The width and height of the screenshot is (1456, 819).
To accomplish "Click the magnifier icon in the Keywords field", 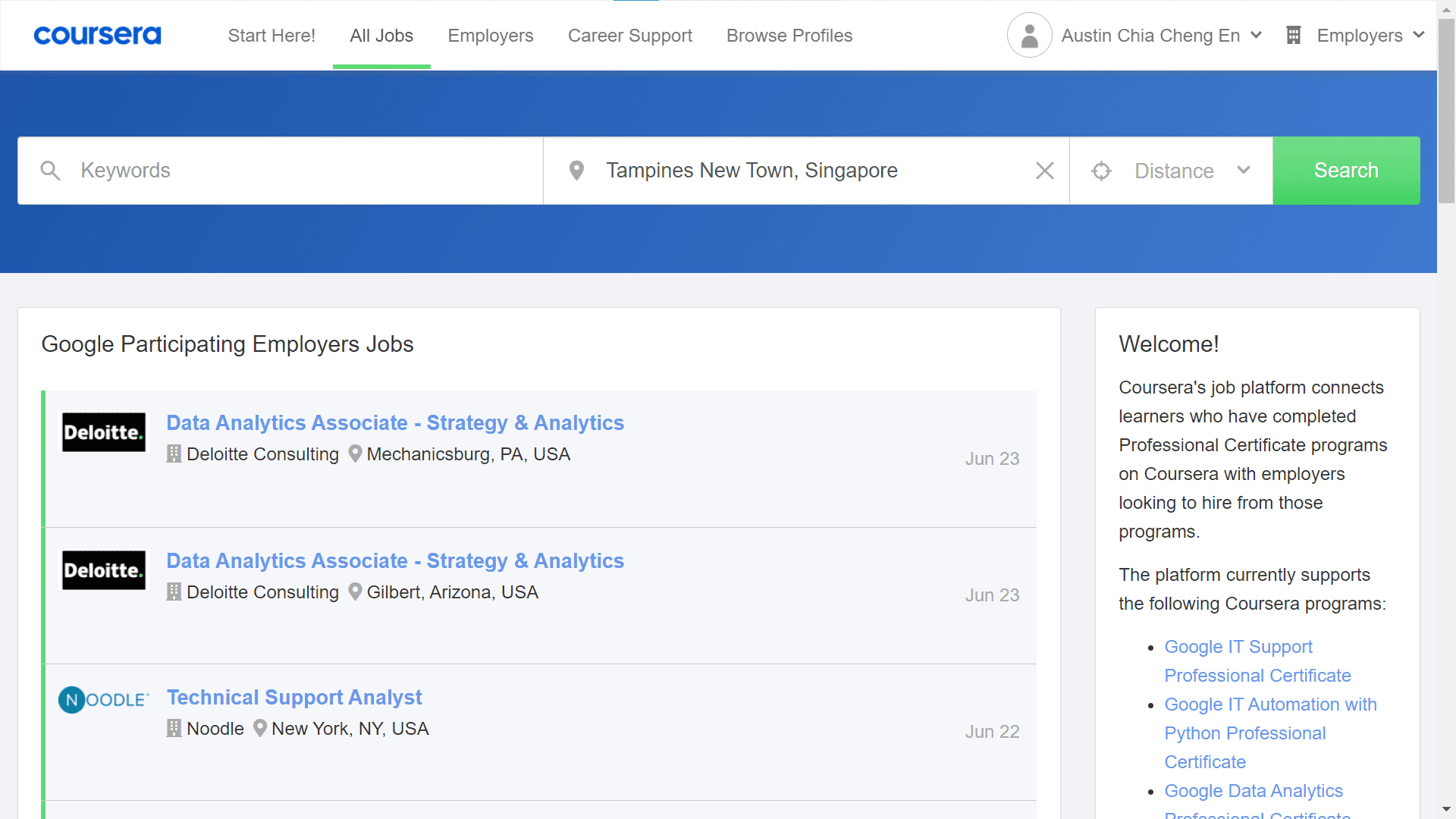I will 50,170.
